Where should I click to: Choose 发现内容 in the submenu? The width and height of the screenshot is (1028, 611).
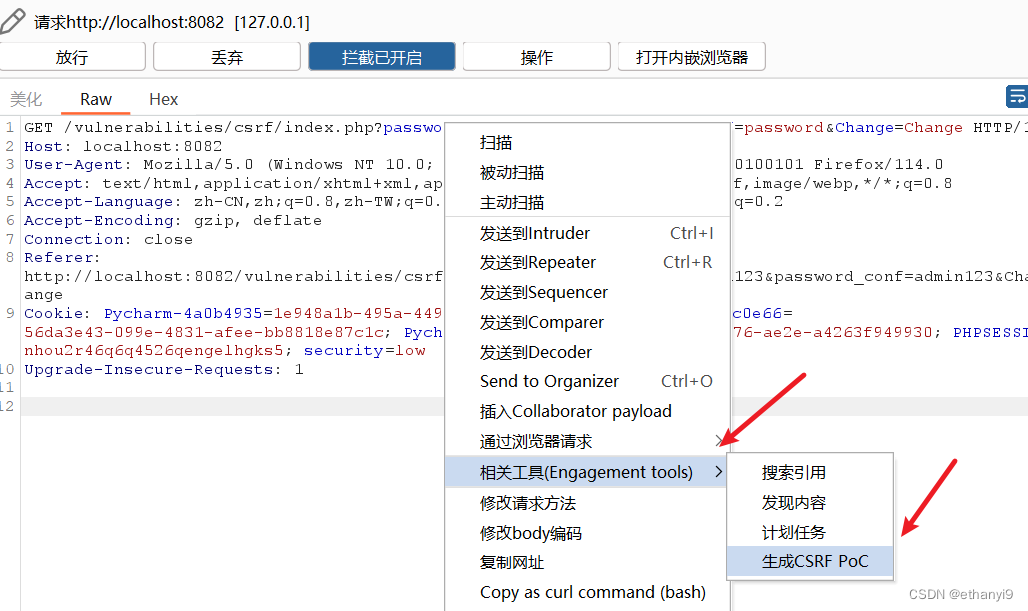tap(810, 502)
